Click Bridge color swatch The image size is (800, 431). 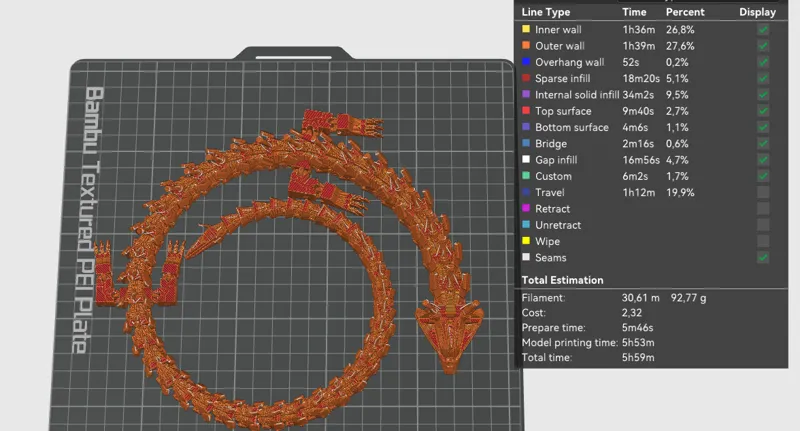[x=526, y=143]
